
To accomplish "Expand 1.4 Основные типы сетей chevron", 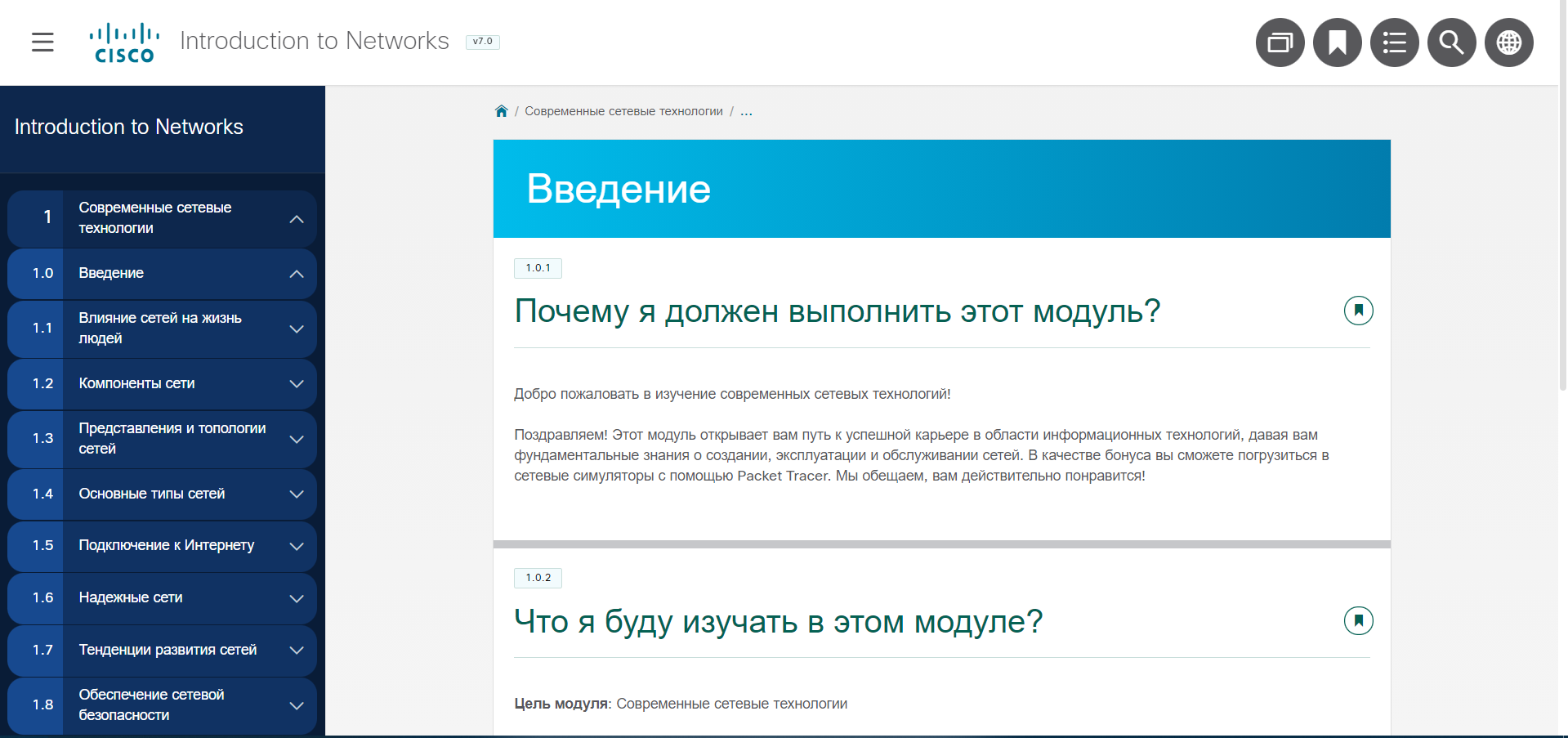I will click(x=297, y=494).
